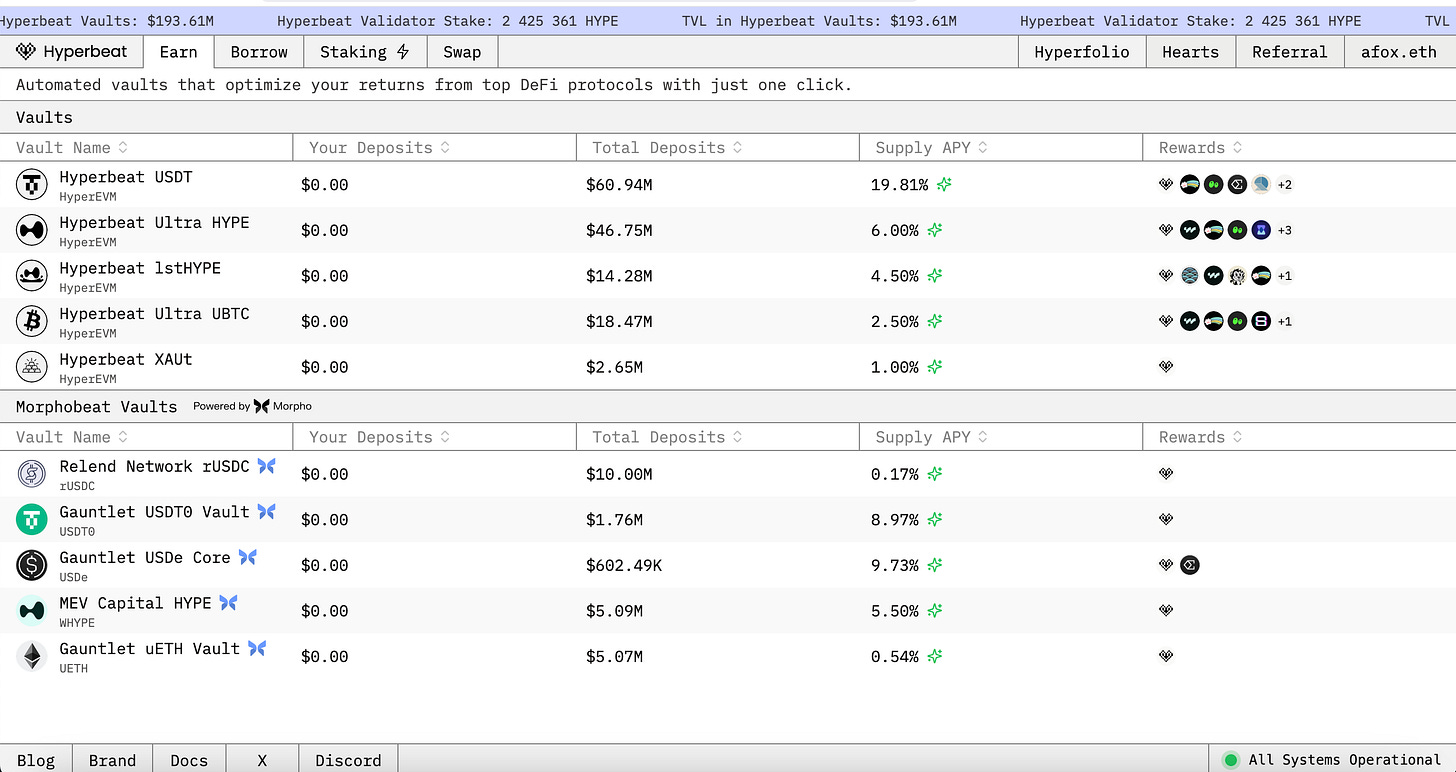Sort Morphobeat Vaults by Total Deposits
The width and height of the screenshot is (1456, 772).
click(667, 437)
